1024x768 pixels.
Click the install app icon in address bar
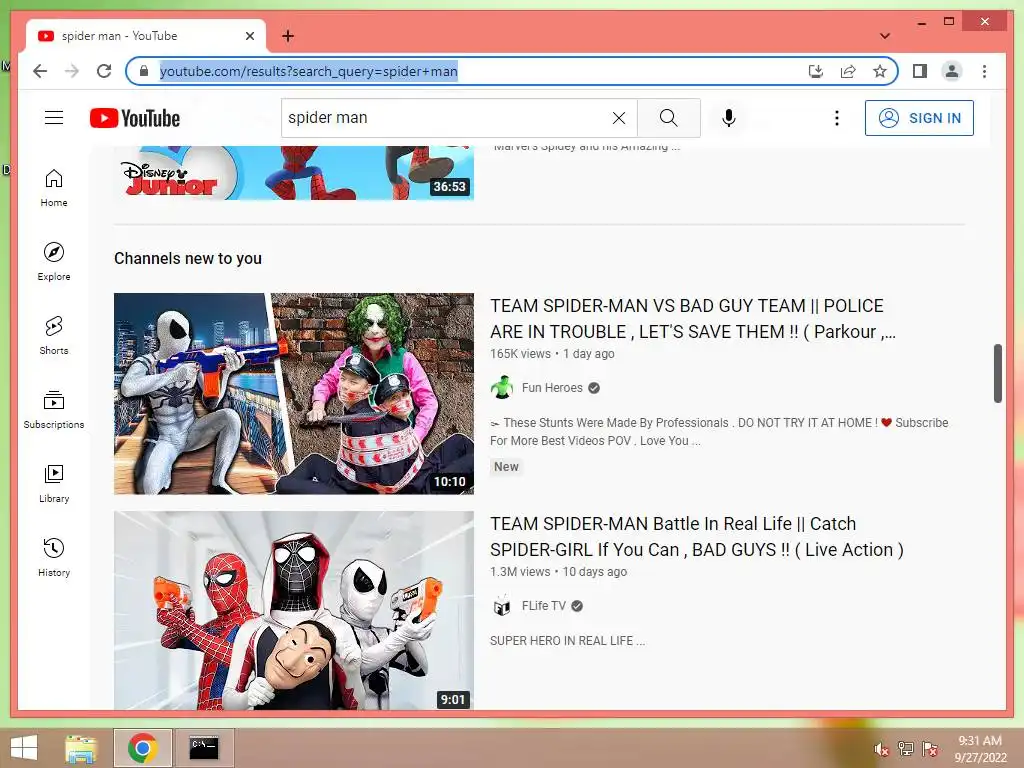click(816, 71)
